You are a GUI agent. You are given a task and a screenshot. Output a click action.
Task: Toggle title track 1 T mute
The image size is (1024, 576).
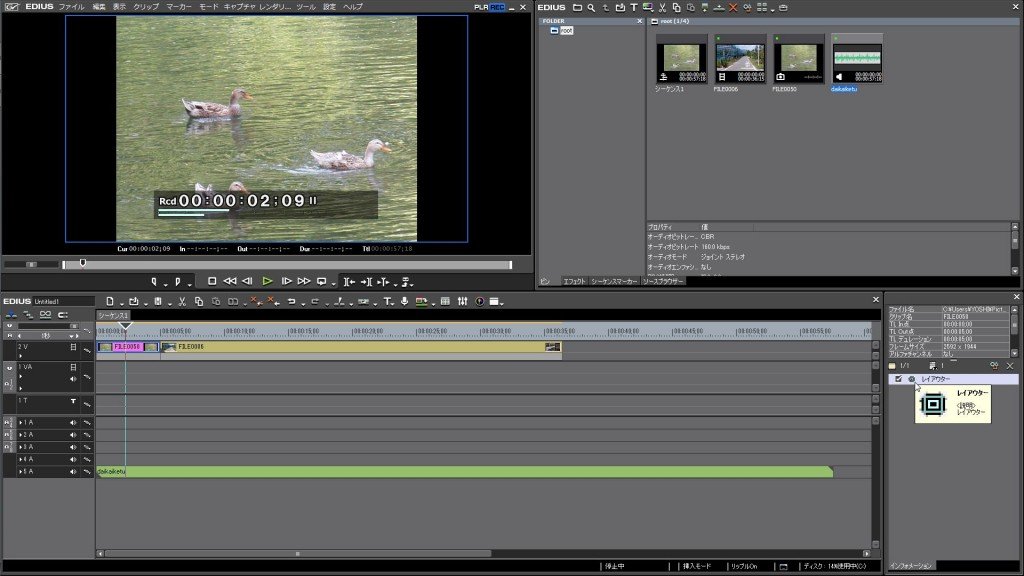73,401
